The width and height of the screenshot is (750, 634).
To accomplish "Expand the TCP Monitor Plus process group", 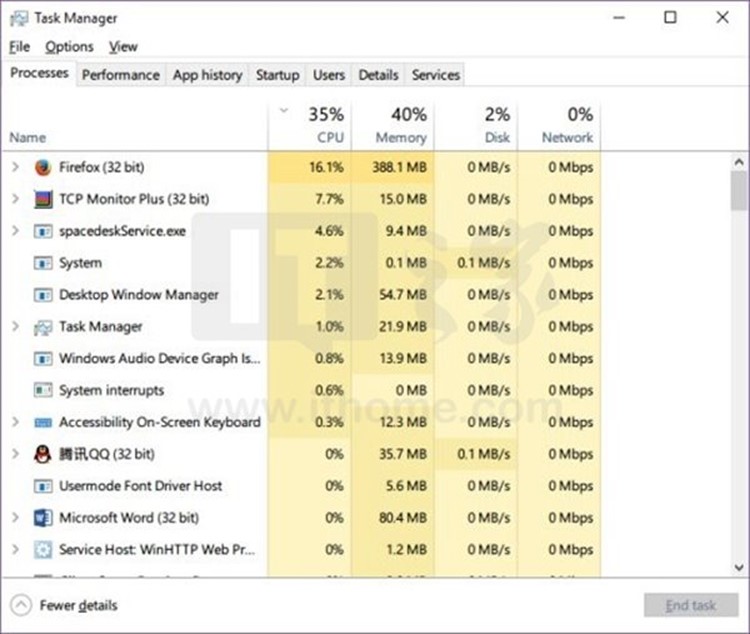I will pos(15,199).
